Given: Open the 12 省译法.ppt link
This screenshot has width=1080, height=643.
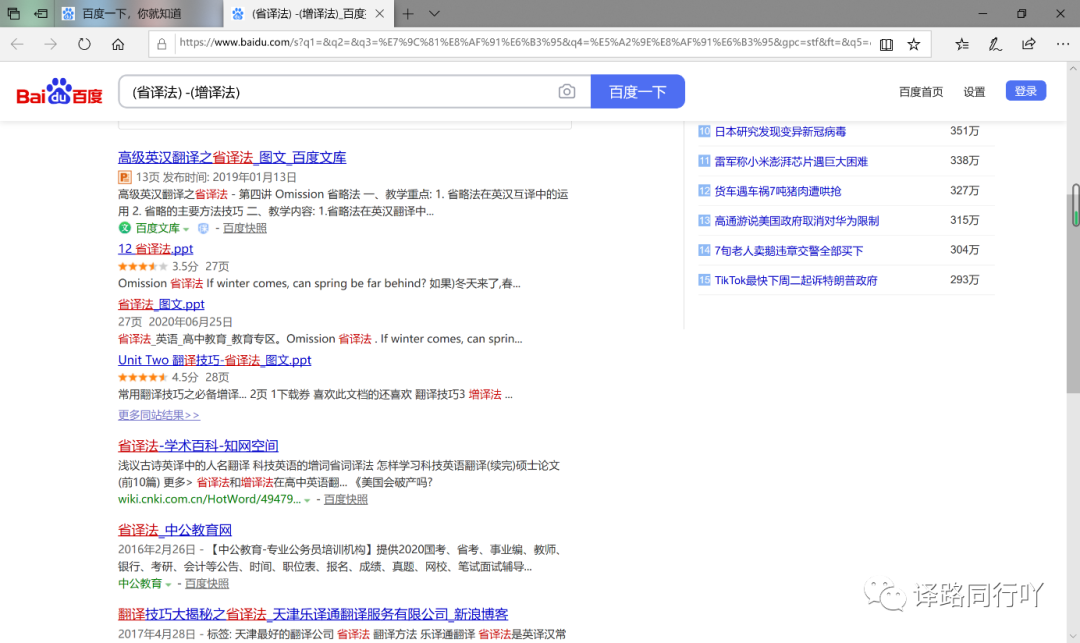Looking at the screenshot, I should pyautogui.click(x=155, y=249).
